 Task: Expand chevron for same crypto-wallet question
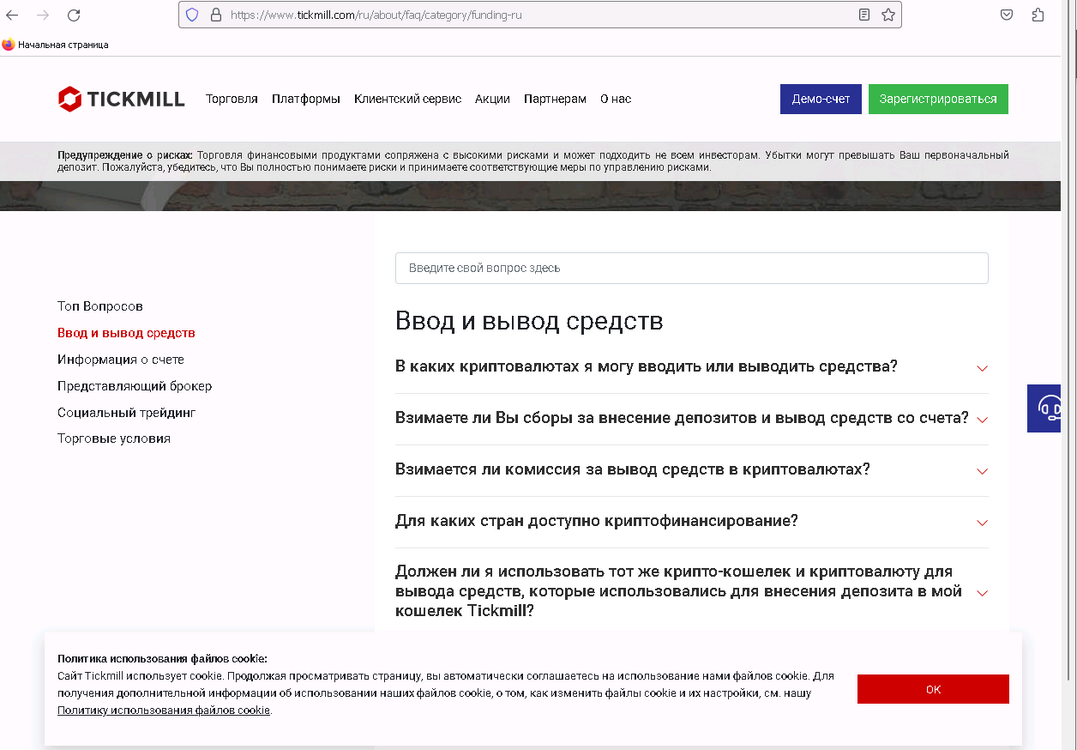click(982, 593)
